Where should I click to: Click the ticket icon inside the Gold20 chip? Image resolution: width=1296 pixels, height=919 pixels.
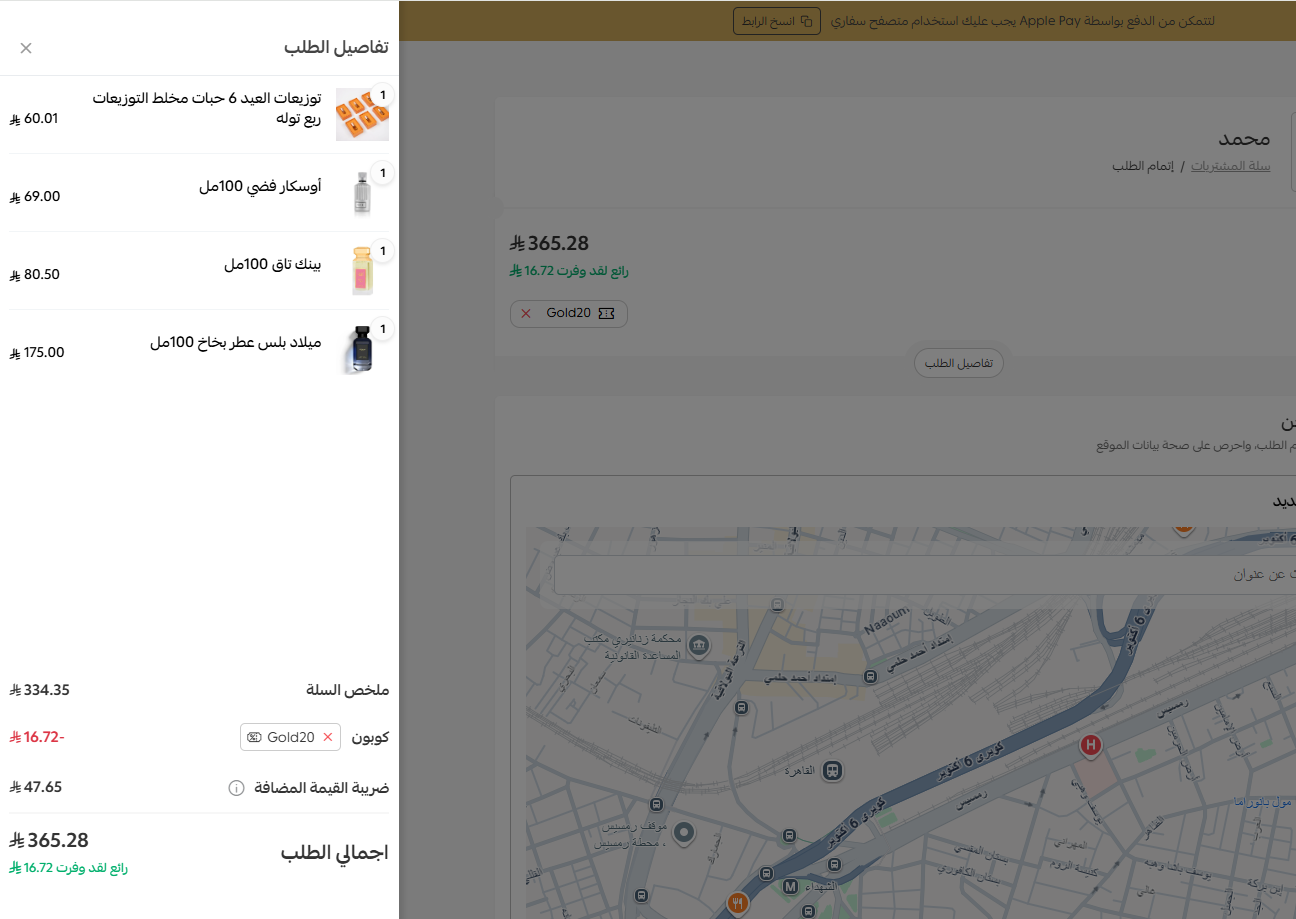[x=604, y=313]
